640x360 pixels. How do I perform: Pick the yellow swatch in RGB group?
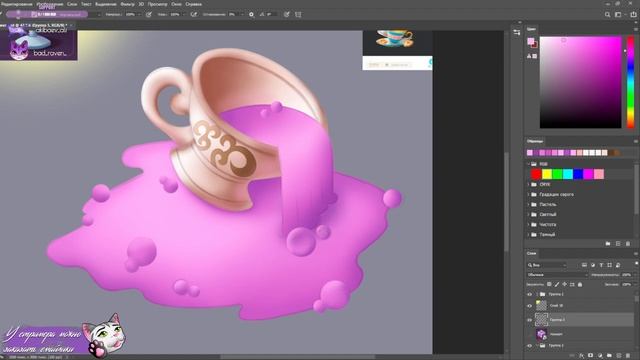click(x=547, y=174)
